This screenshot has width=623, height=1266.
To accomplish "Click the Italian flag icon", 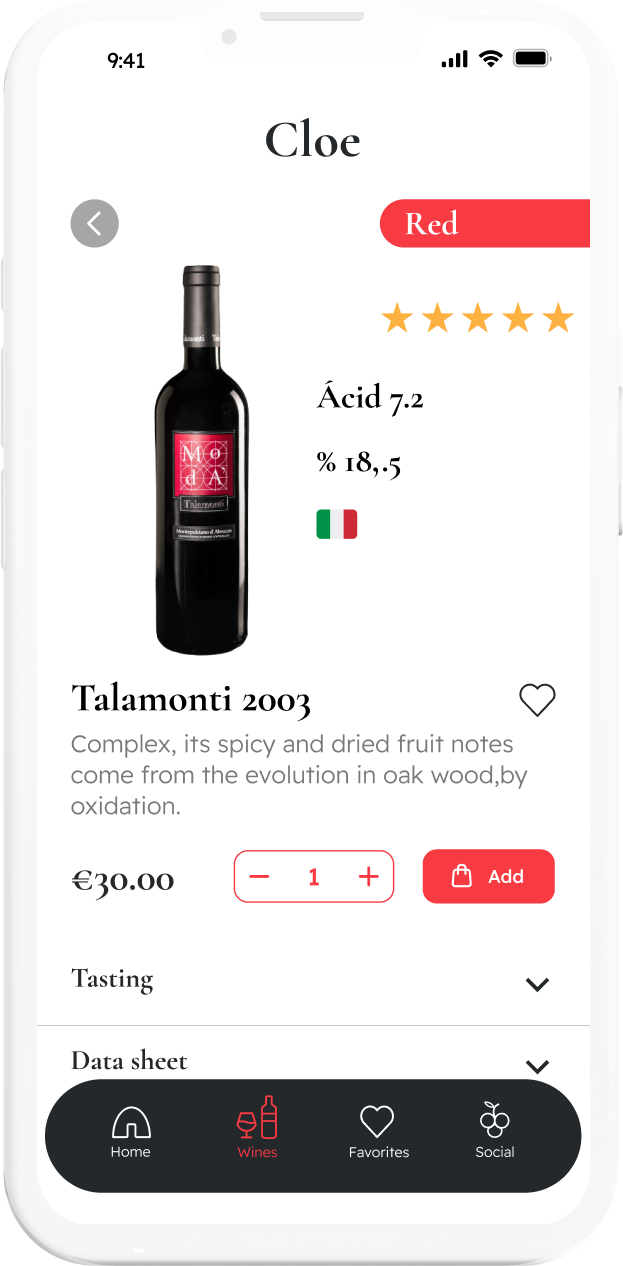I will (x=337, y=524).
